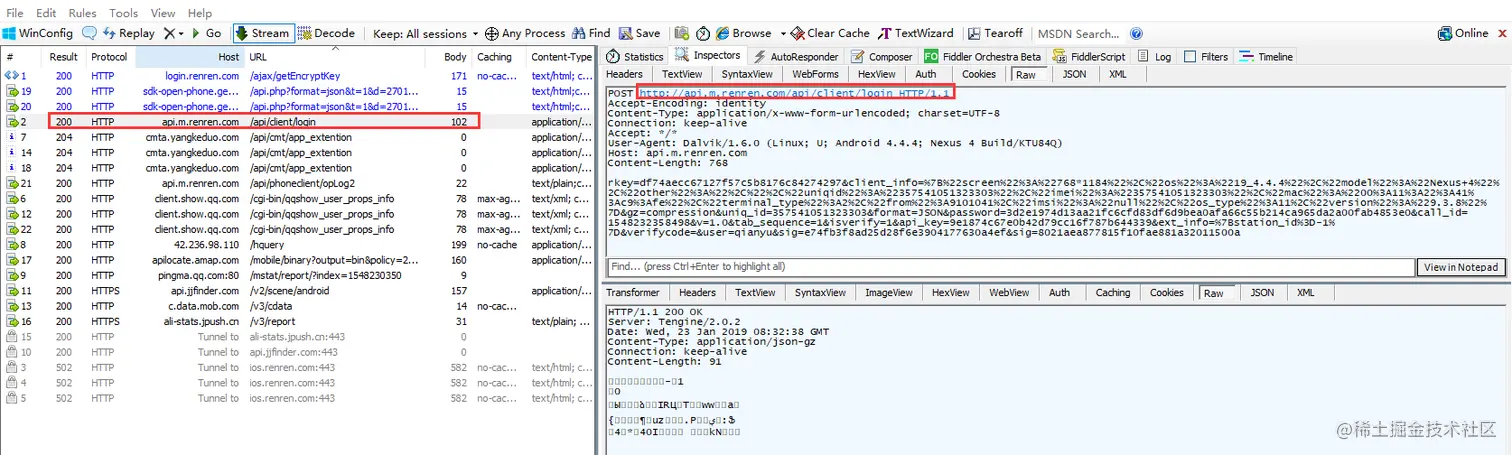Image resolution: width=1512 pixels, height=455 pixels.
Task: Sort sessions by Result column header
Action: coord(64,57)
